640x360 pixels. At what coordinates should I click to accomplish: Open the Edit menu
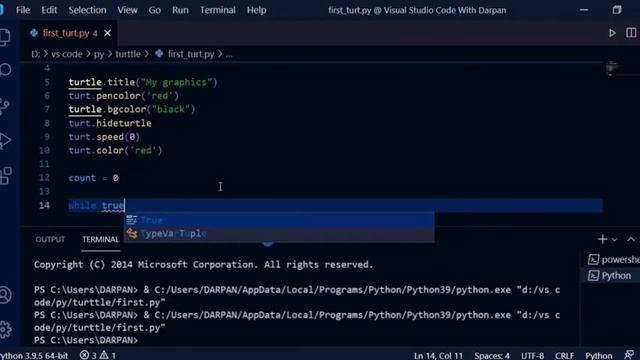tap(49, 10)
